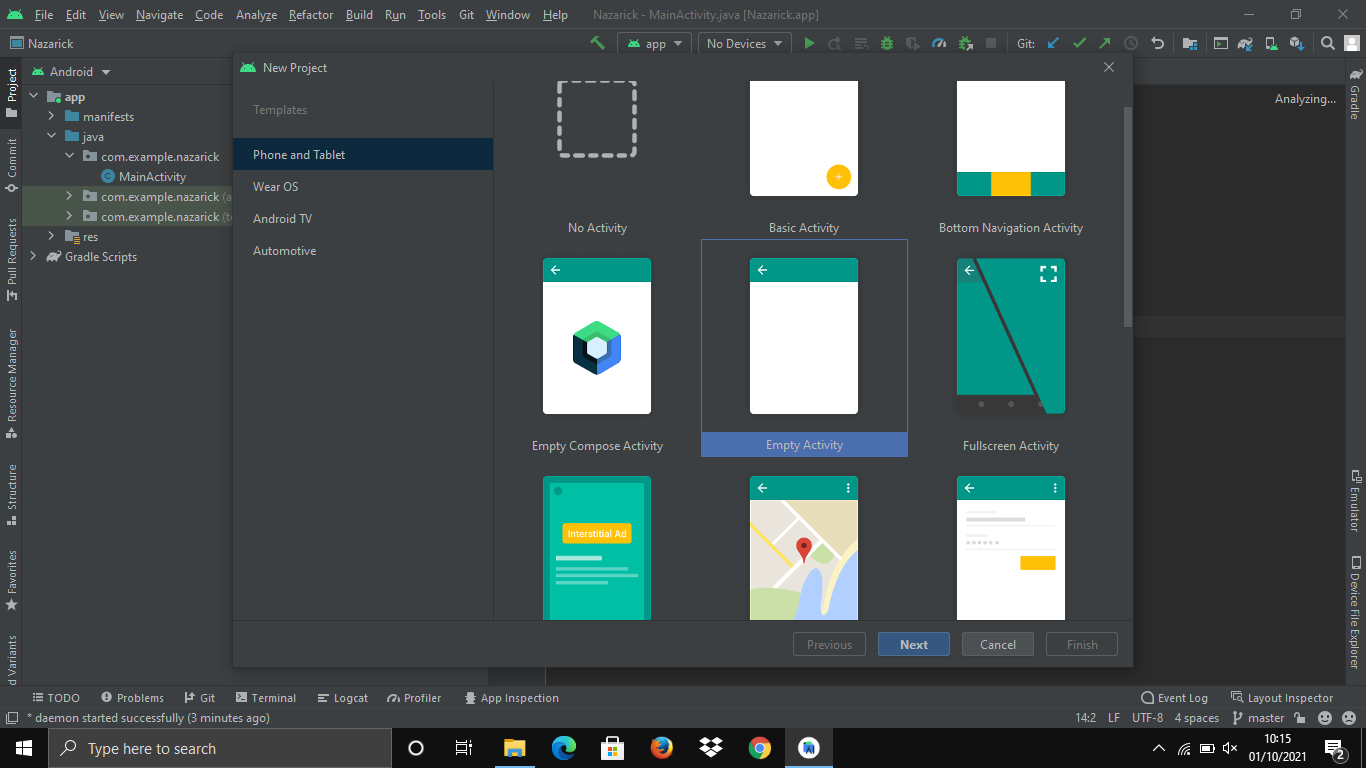Select the Wear OS template category
The width and height of the screenshot is (1366, 768).
(275, 186)
